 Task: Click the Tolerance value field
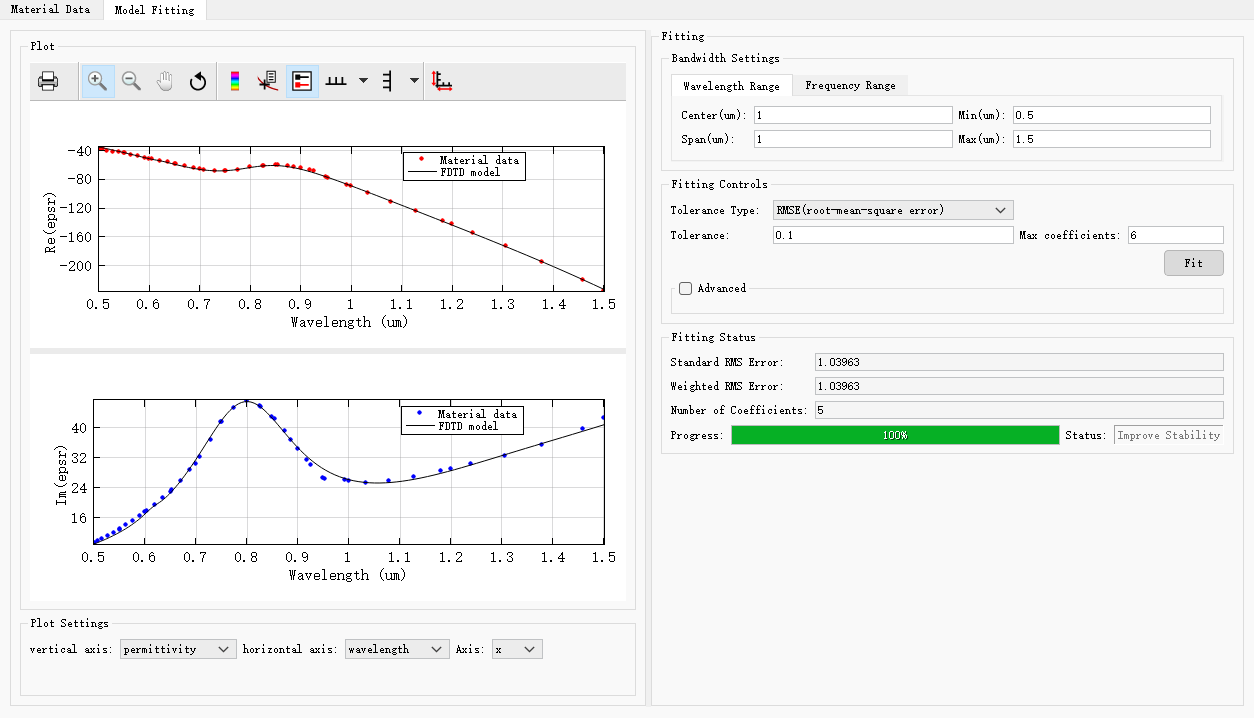click(x=893, y=235)
